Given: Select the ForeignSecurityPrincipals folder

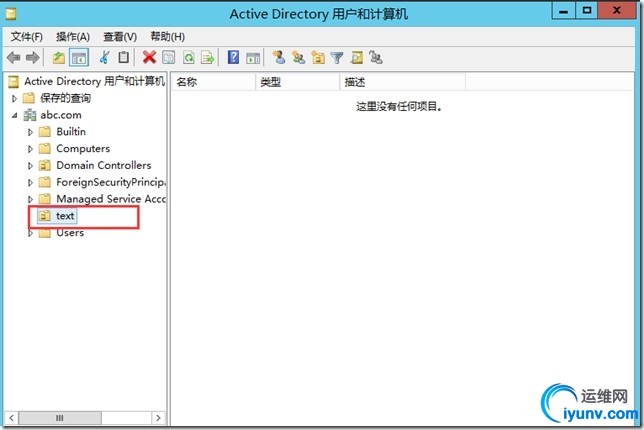Looking at the screenshot, I should pos(110,182).
